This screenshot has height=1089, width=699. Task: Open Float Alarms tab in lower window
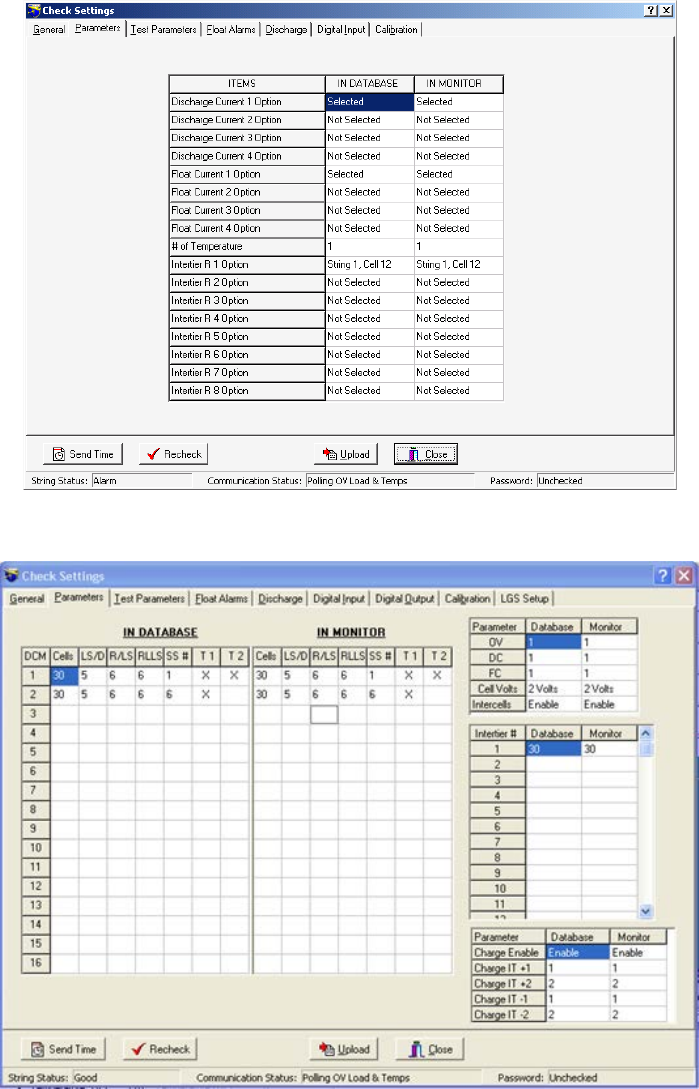(221, 599)
